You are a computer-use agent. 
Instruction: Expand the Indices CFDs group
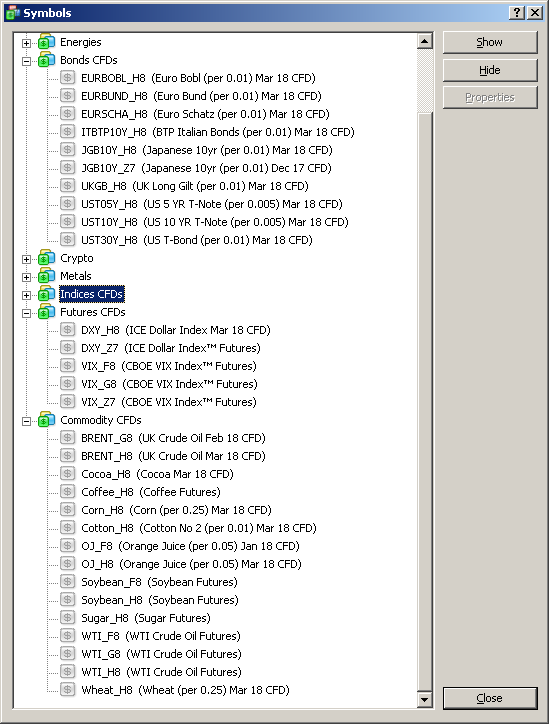[27, 296]
